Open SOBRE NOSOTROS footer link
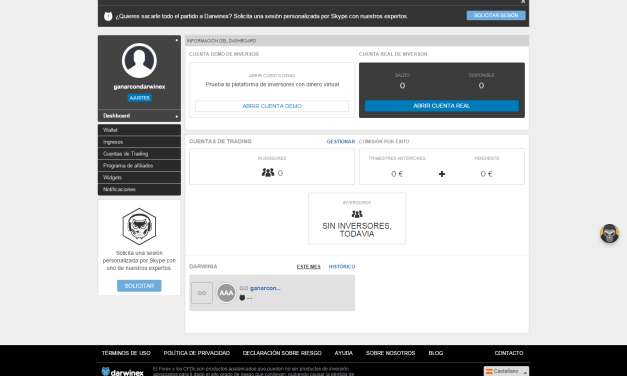The height and width of the screenshot is (376, 627). [390, 353]
